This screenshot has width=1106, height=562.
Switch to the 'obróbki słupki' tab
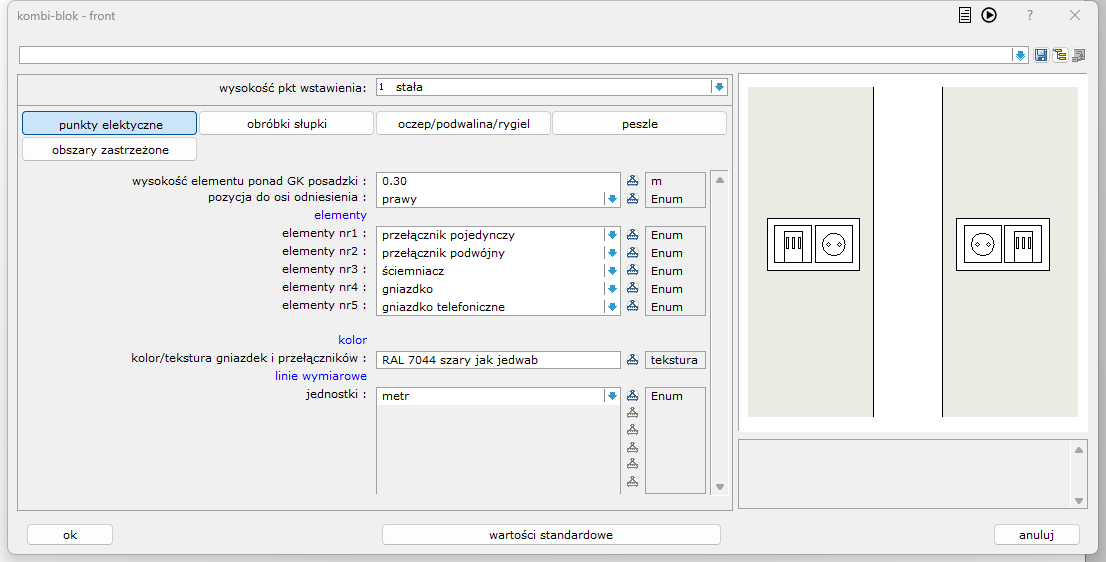click(x=286, y=124)
